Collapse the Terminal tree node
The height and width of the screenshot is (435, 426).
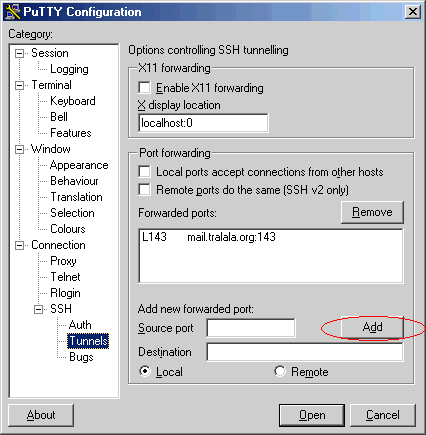click(20, 85)
